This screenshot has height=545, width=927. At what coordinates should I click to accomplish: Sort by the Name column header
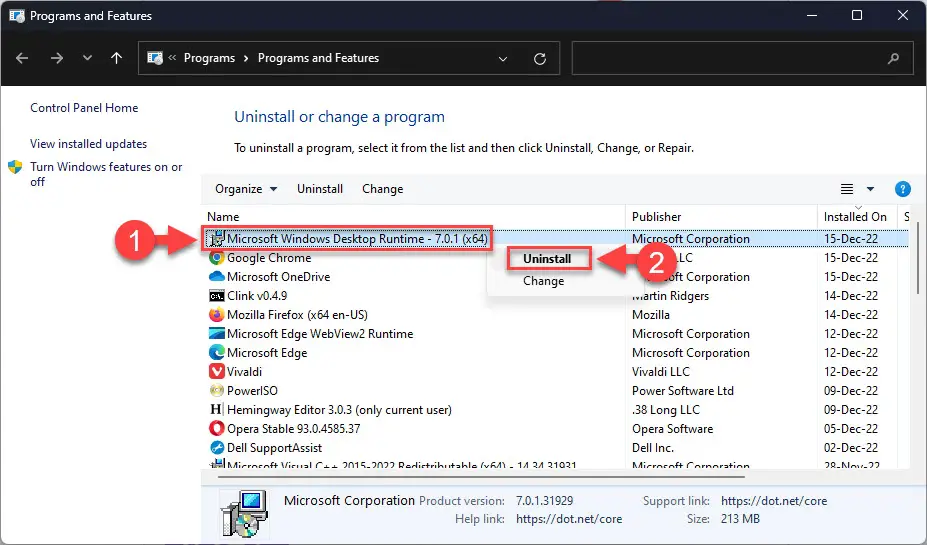[x=223, y=216]
